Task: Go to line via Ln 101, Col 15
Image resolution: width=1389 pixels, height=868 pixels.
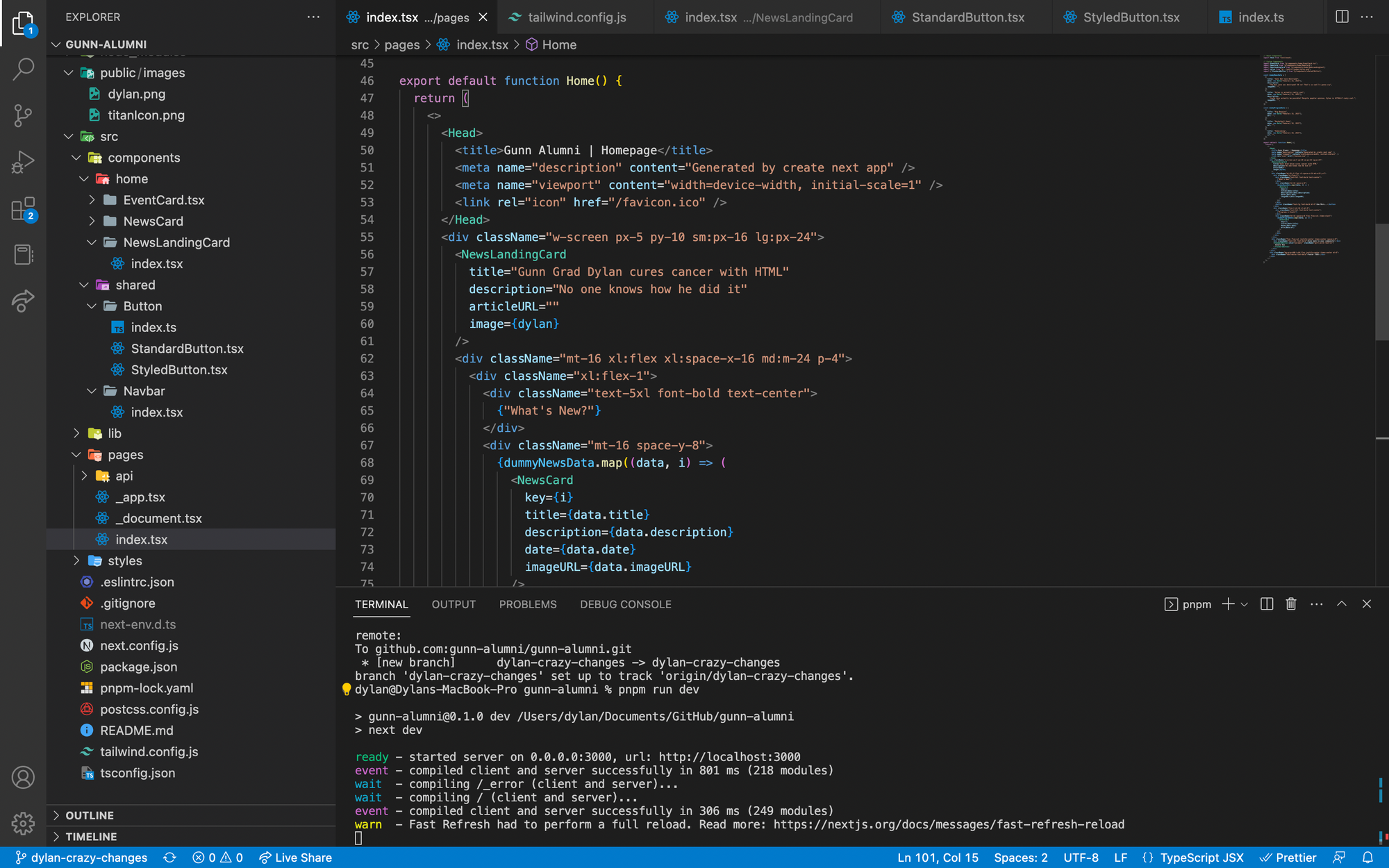Action: (x=938, y=858)
